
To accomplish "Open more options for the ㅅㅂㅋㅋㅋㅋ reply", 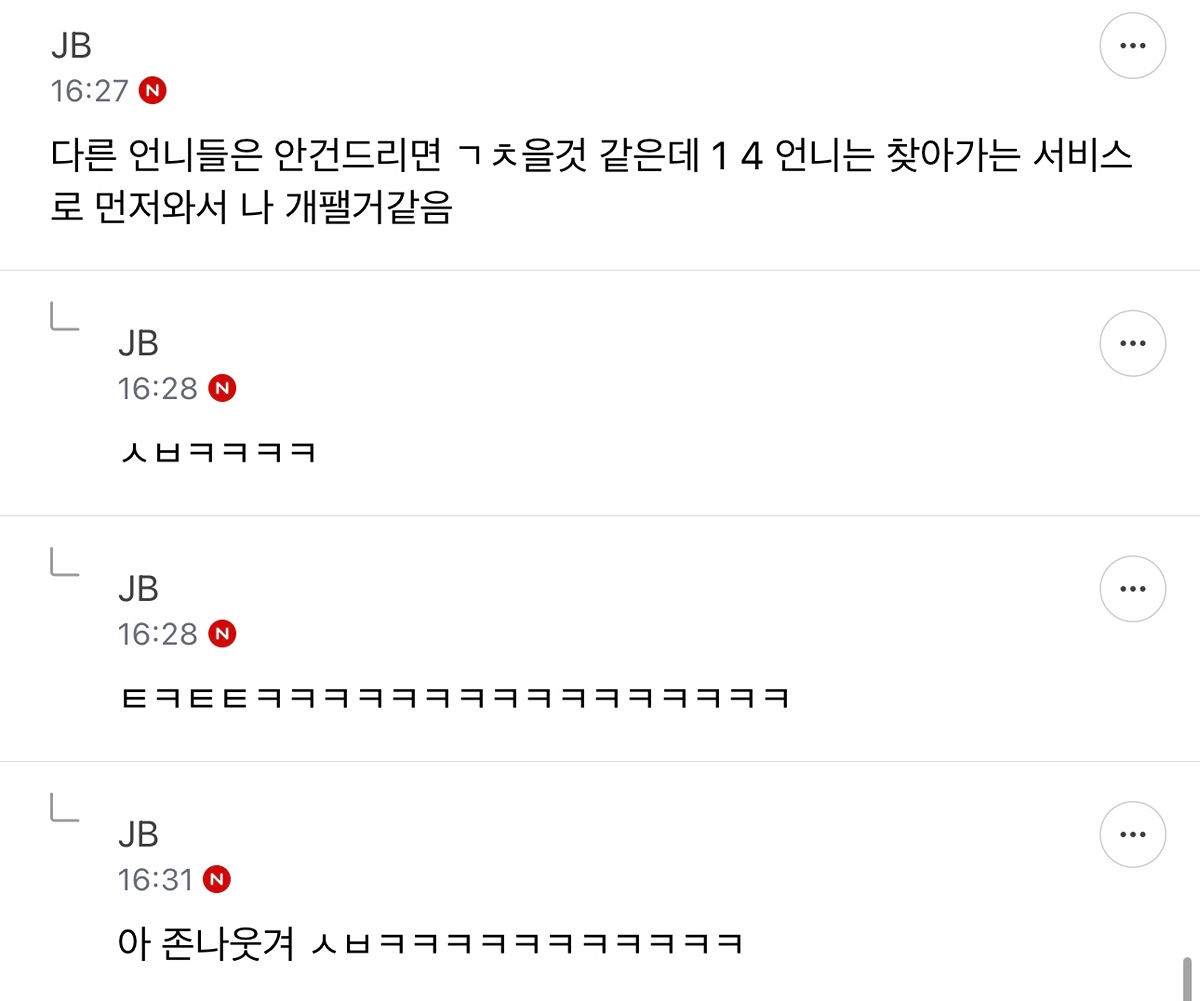I will tap(1132, 343).
